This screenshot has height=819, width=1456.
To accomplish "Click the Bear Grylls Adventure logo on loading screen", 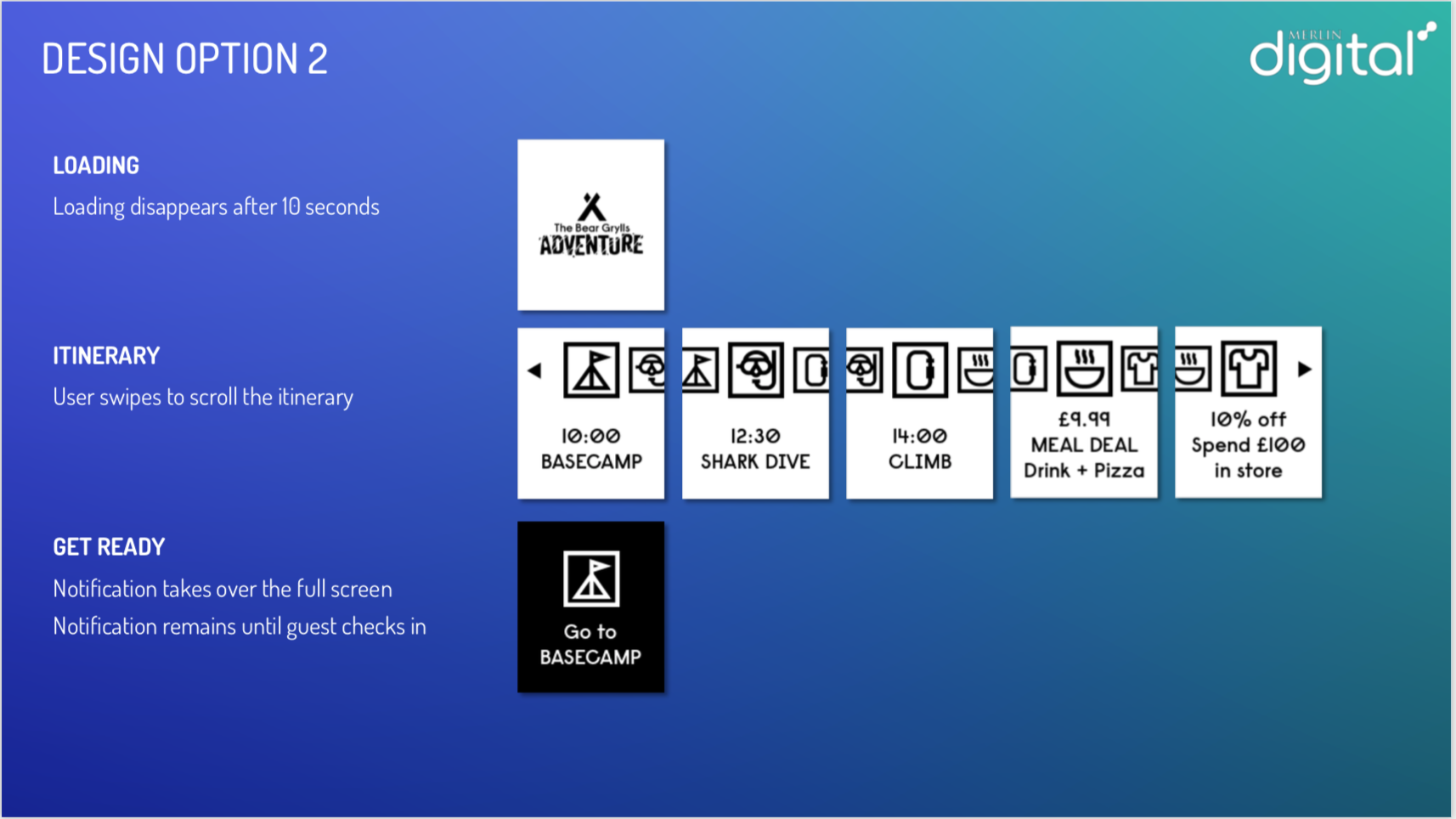I will [x=591, y=226].
